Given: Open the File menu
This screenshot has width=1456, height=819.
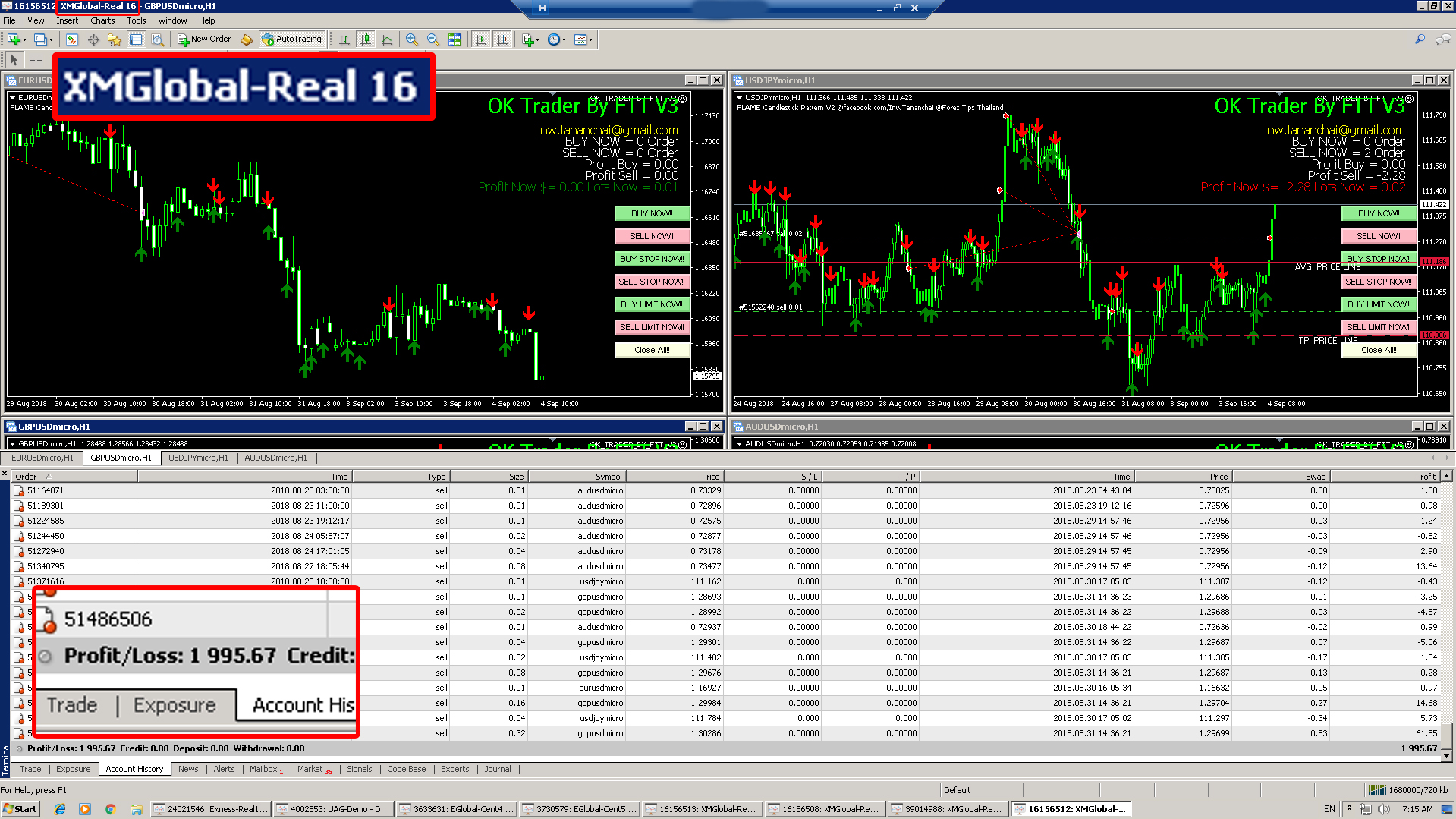Looking at the screenshot, I should (x=9, y=20).
